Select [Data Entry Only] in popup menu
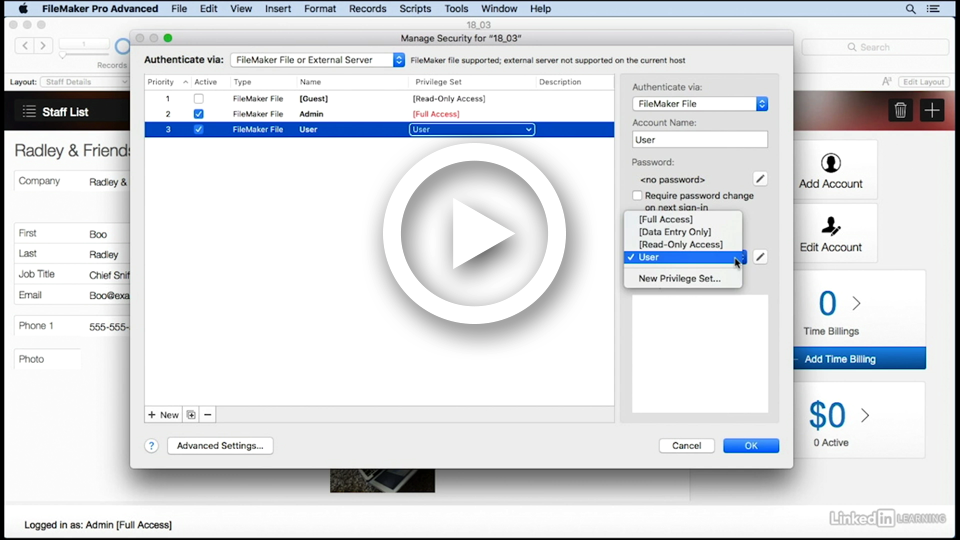The width and height of the screenshot is (960, 540). coord(683,232)
